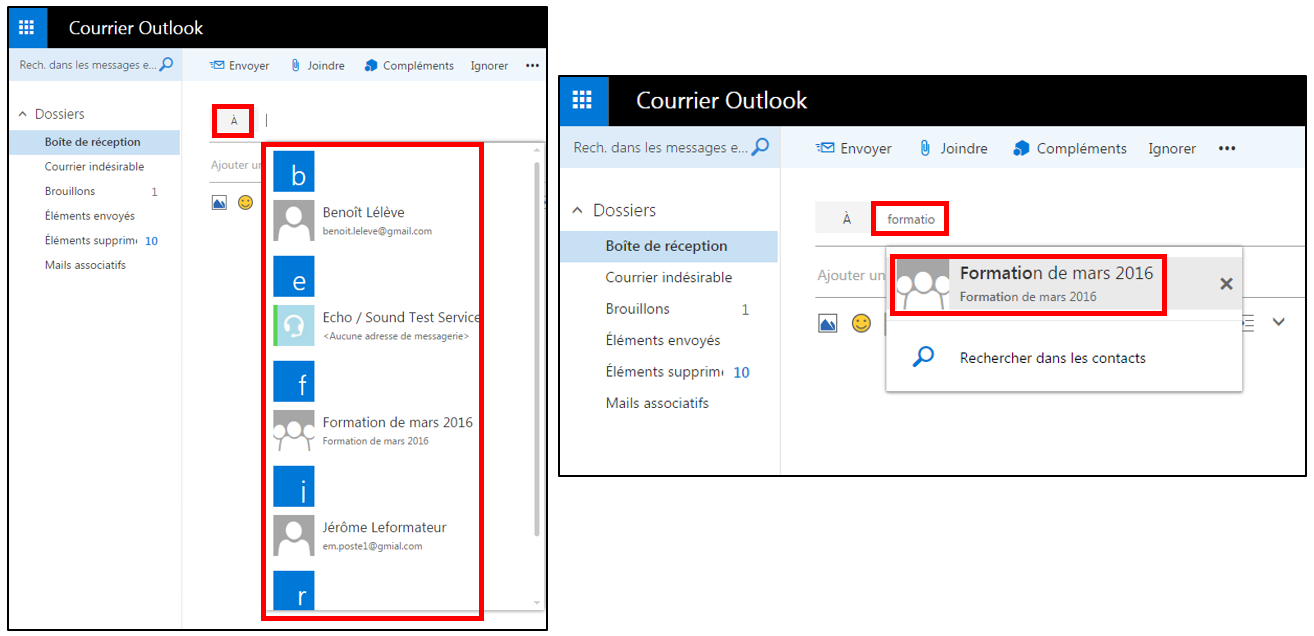
Task: Open app launcher grid in left window
Action: pyautogui.click(x=28, y=28)
